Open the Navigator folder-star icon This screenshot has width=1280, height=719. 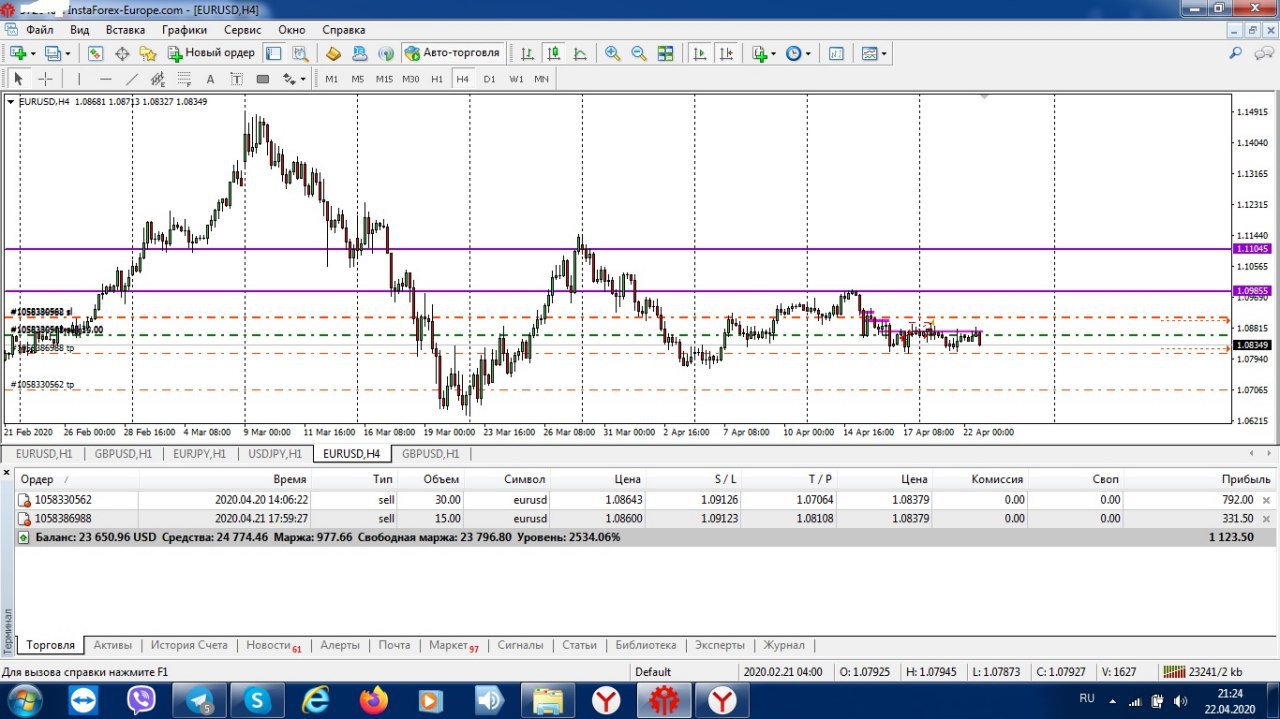pos(148,53)
